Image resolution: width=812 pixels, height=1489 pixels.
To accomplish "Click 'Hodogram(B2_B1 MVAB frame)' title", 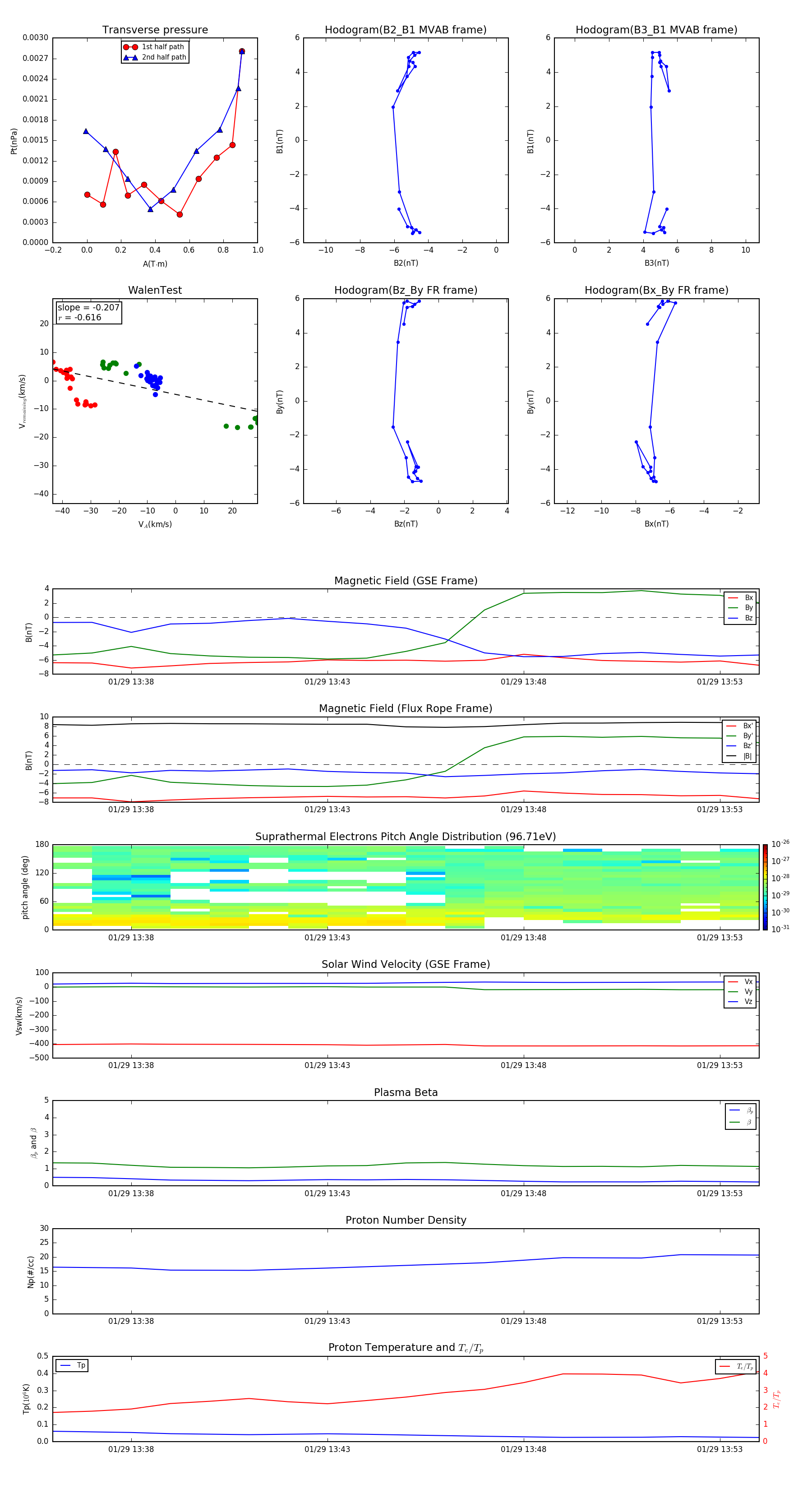I will pyautogui.click(x=406, y=30).
